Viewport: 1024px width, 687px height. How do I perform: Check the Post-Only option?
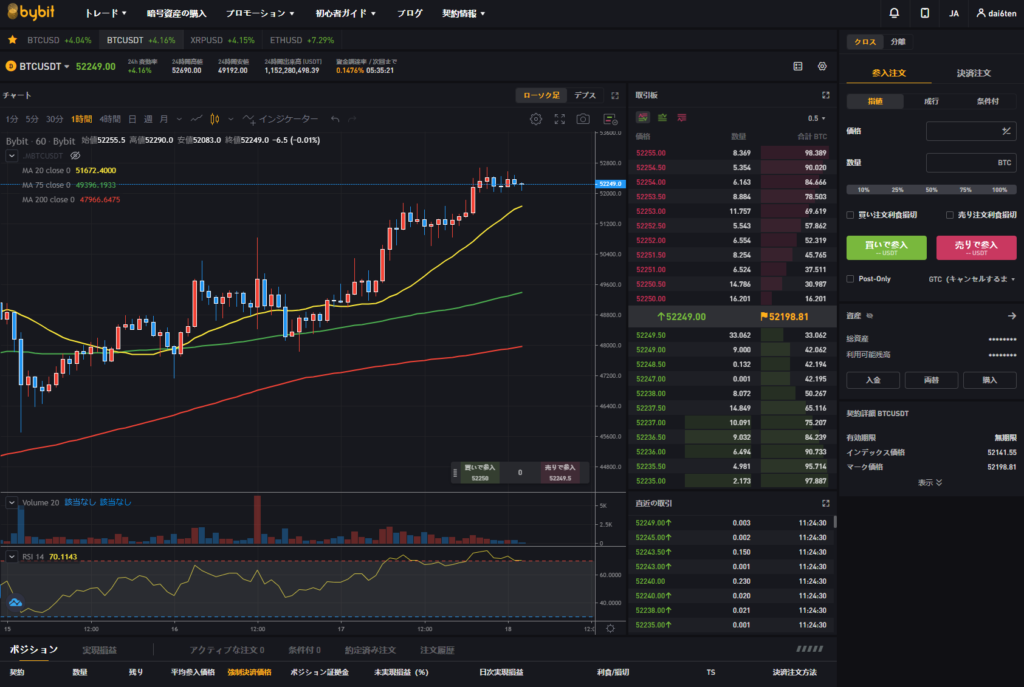(850, 279)
